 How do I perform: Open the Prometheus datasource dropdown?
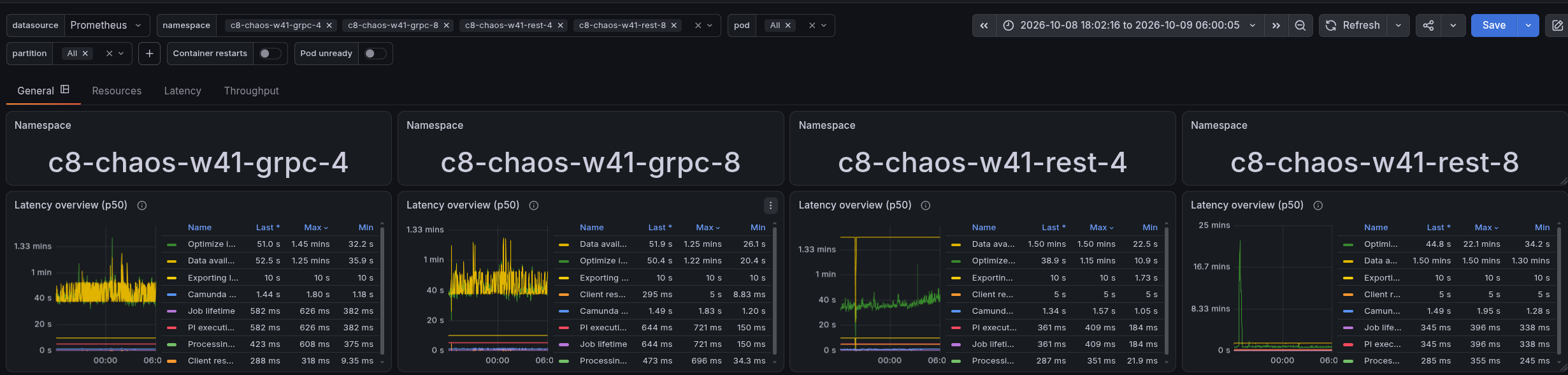[106, 26]
